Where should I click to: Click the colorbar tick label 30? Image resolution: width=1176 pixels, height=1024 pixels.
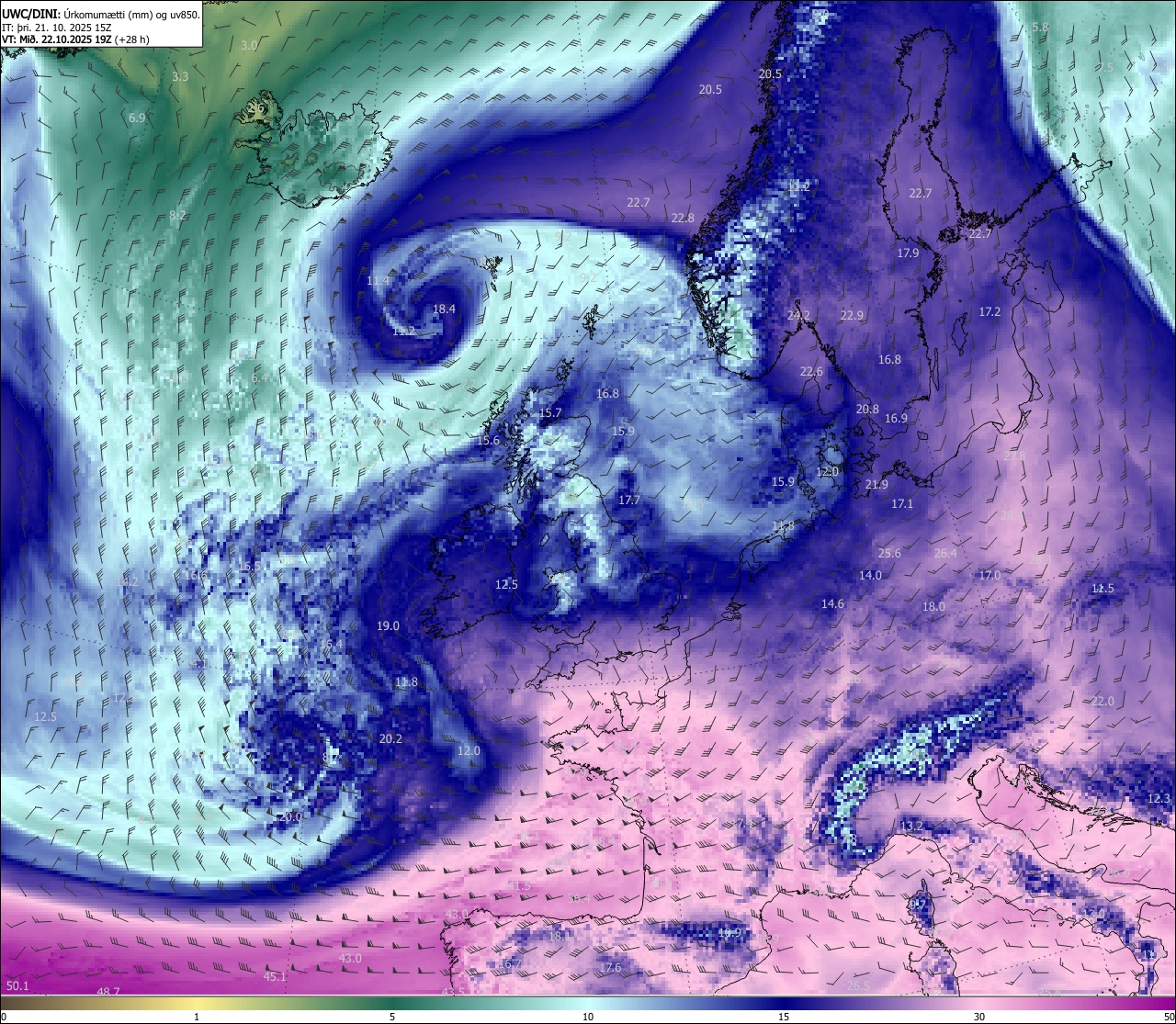coord(979,1017)
